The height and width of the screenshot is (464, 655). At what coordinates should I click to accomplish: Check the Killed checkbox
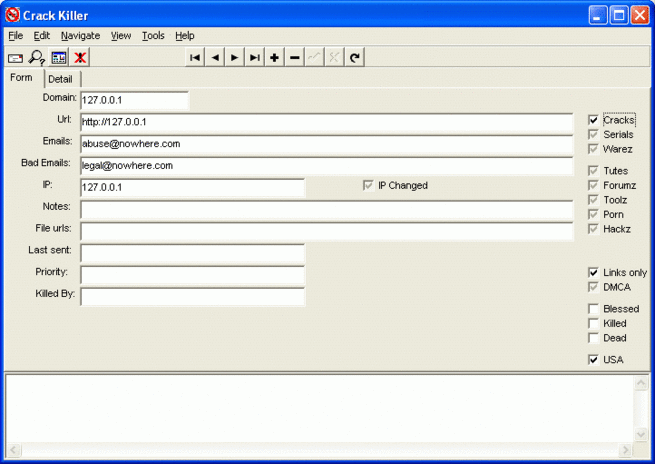click(x=594, y=324)
